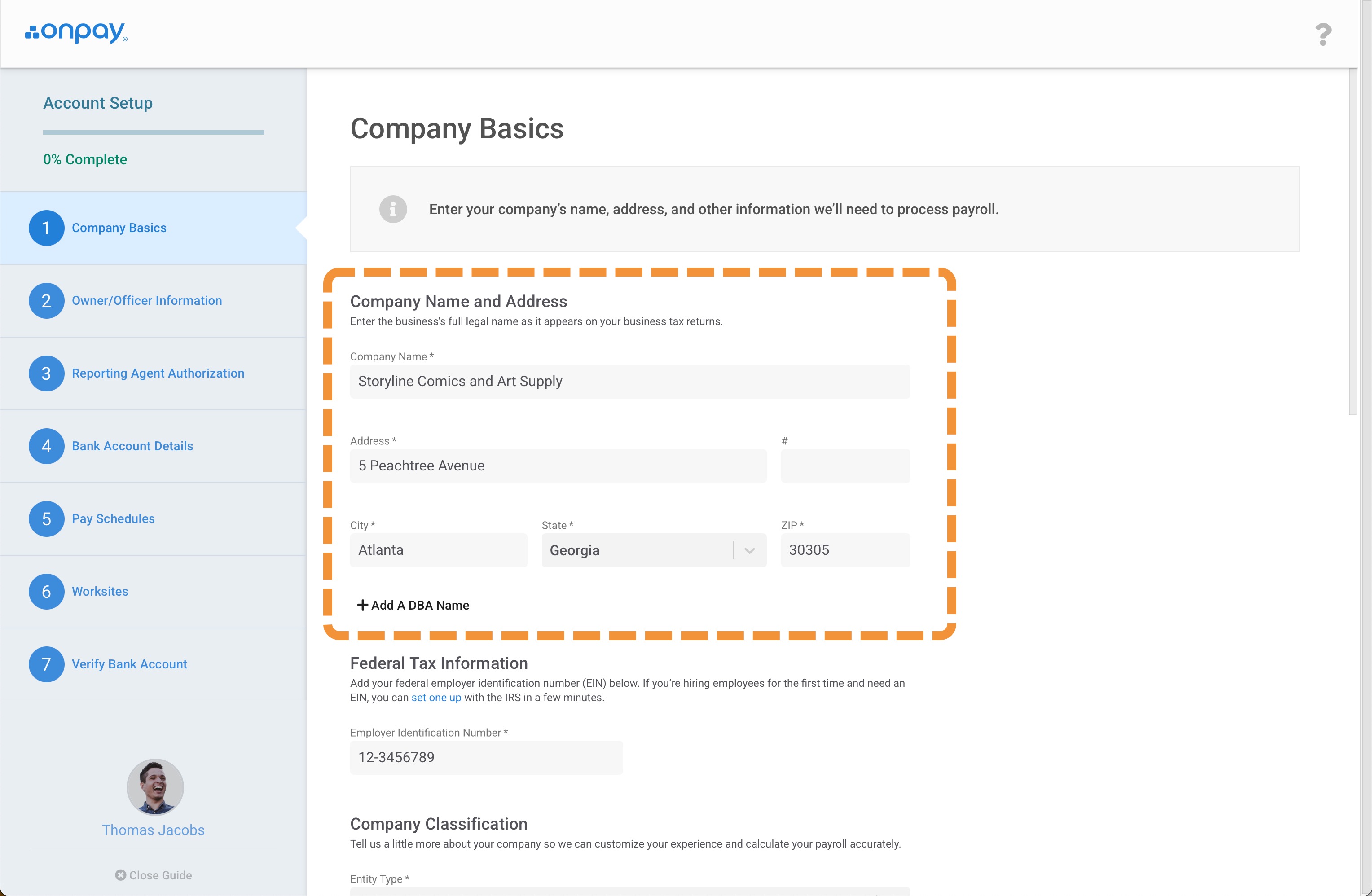Click the State dropdown chevron arrow

[749, 550]
